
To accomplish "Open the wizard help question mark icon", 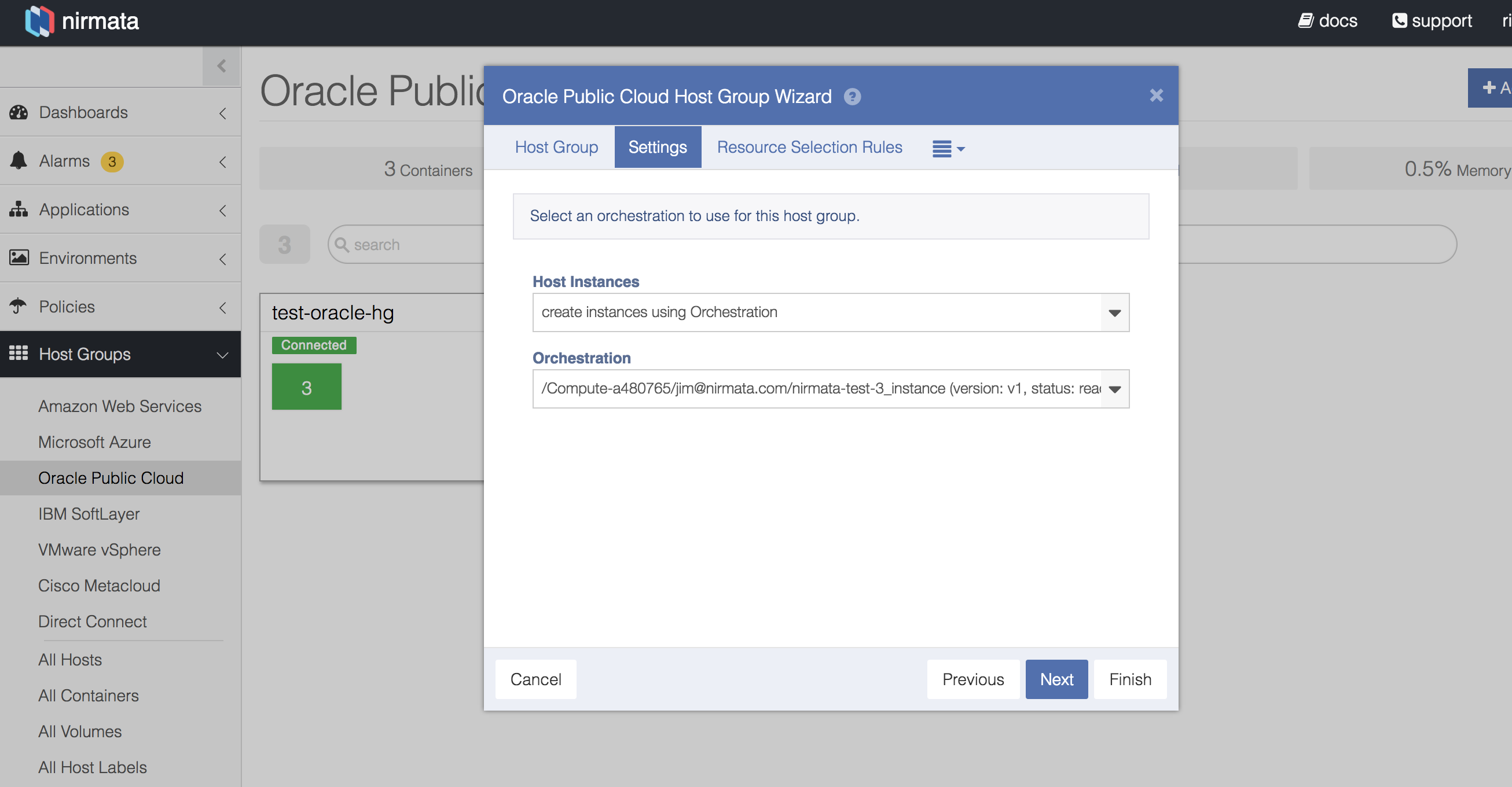I will (x=852, y=96).
